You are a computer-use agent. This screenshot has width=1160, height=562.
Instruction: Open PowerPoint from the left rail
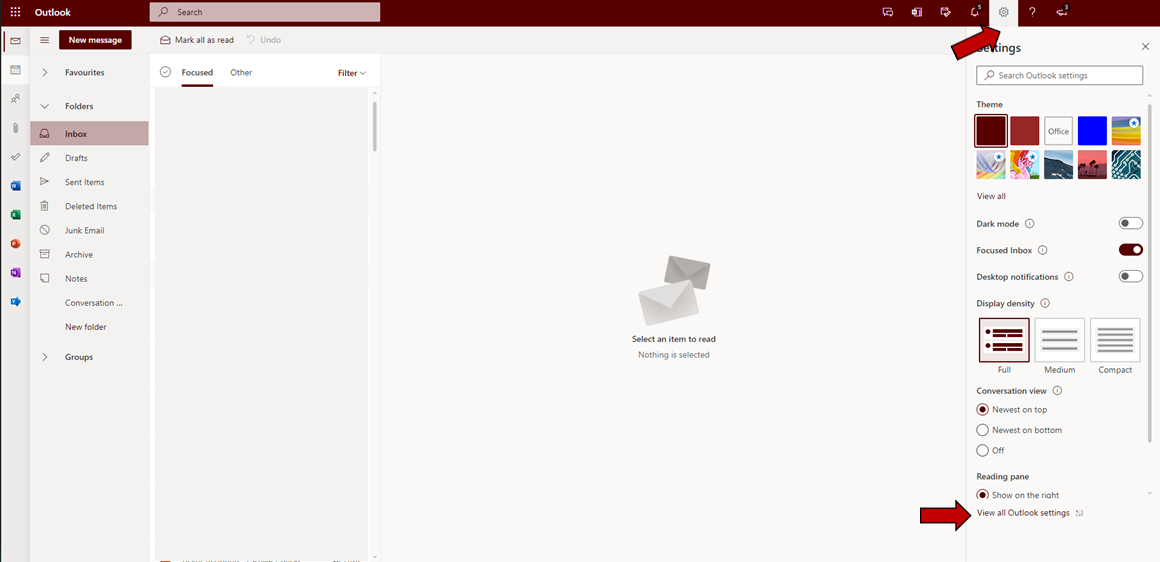point(15,244)
